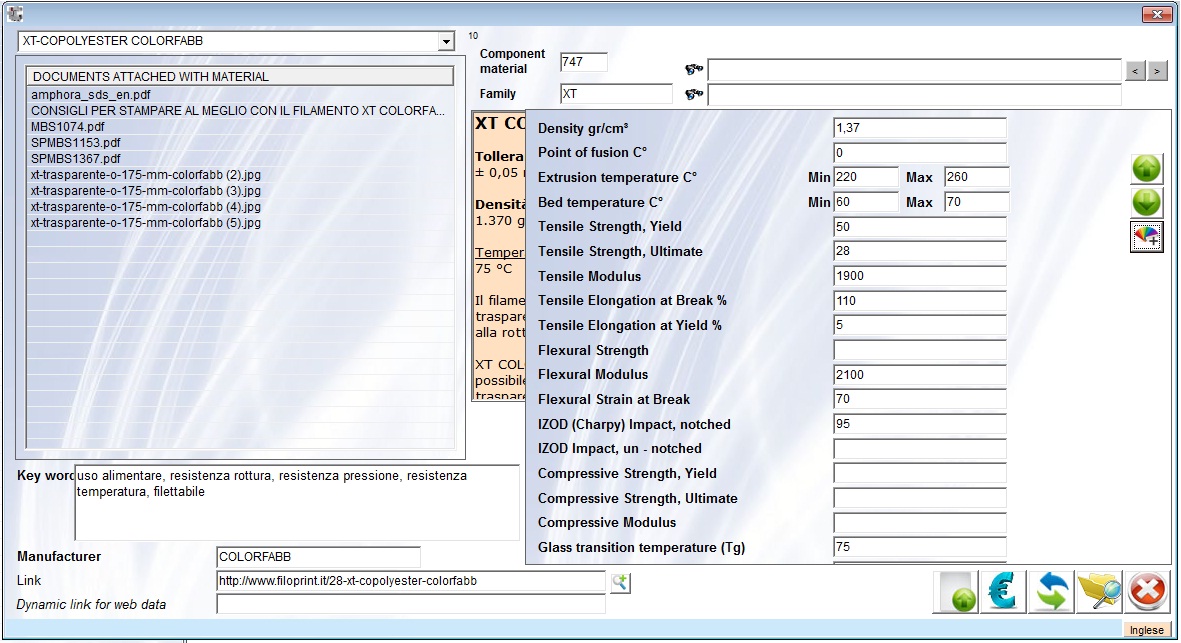Select CONSIGLI PER STAMPARE AL MEGLIO document
Image resolution: width=1181 pixels, height=643 pixels.
[238, 111]
